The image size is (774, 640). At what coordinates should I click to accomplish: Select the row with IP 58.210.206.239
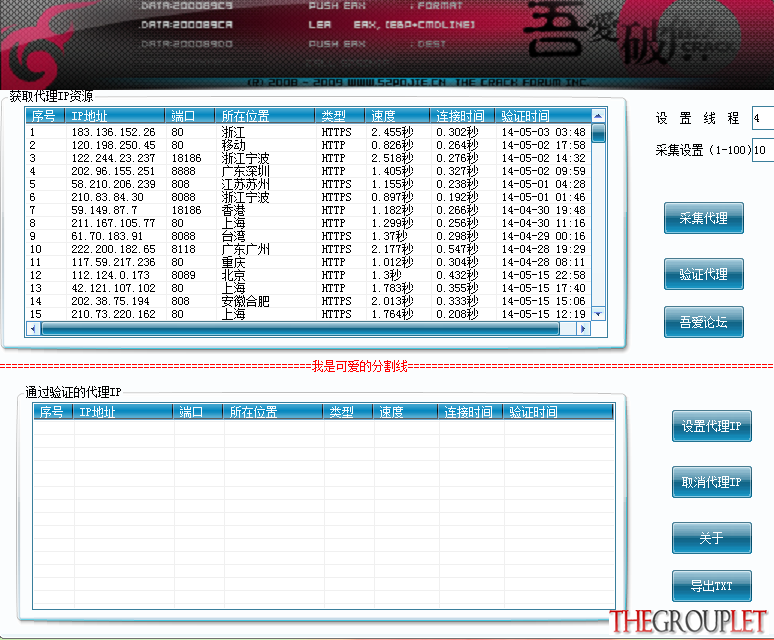309,184
